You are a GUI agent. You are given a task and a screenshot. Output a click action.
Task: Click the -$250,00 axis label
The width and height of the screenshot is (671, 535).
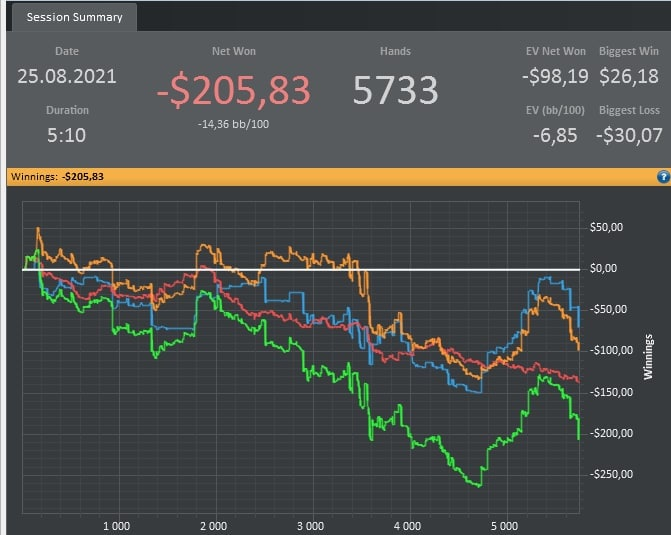pyautogui.click(x=611, y=474)
